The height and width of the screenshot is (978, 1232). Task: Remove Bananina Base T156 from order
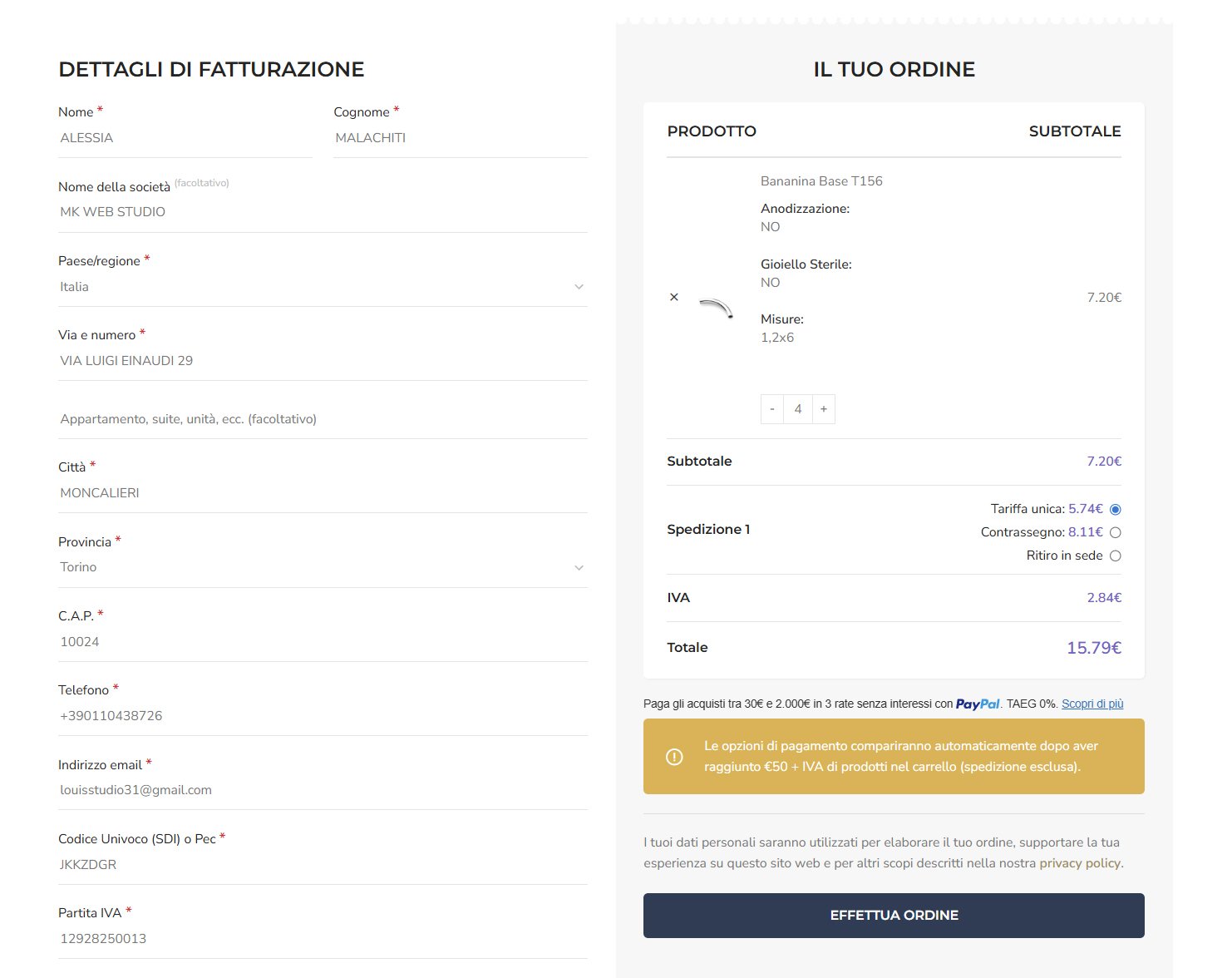click(674, 297)
